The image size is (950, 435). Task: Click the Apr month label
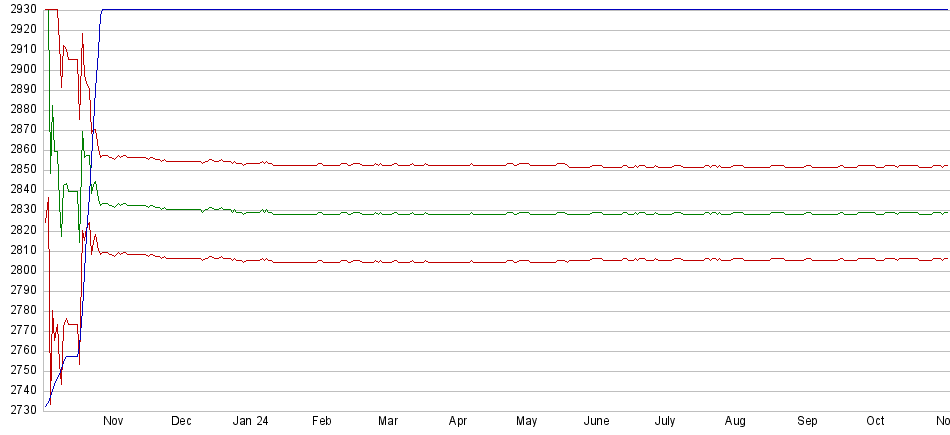click(x=458, y=422)
